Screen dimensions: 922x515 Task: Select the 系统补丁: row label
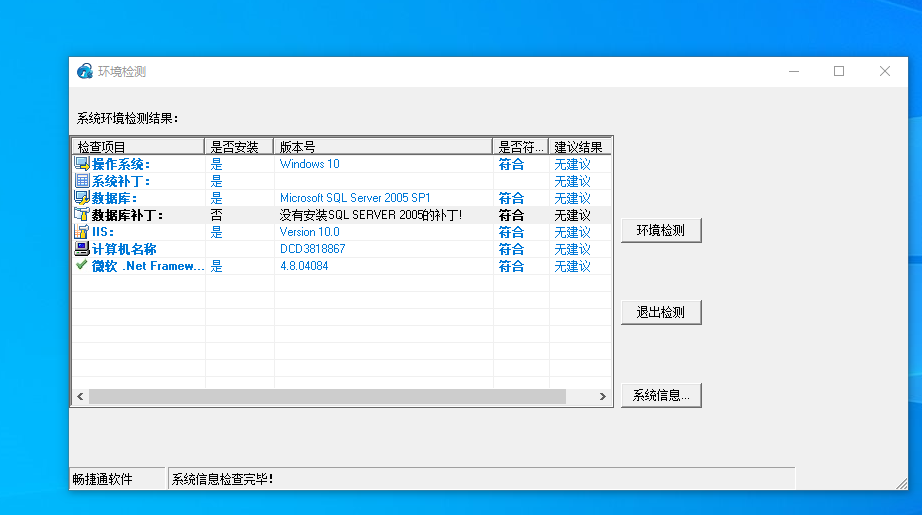pos(121,181)
